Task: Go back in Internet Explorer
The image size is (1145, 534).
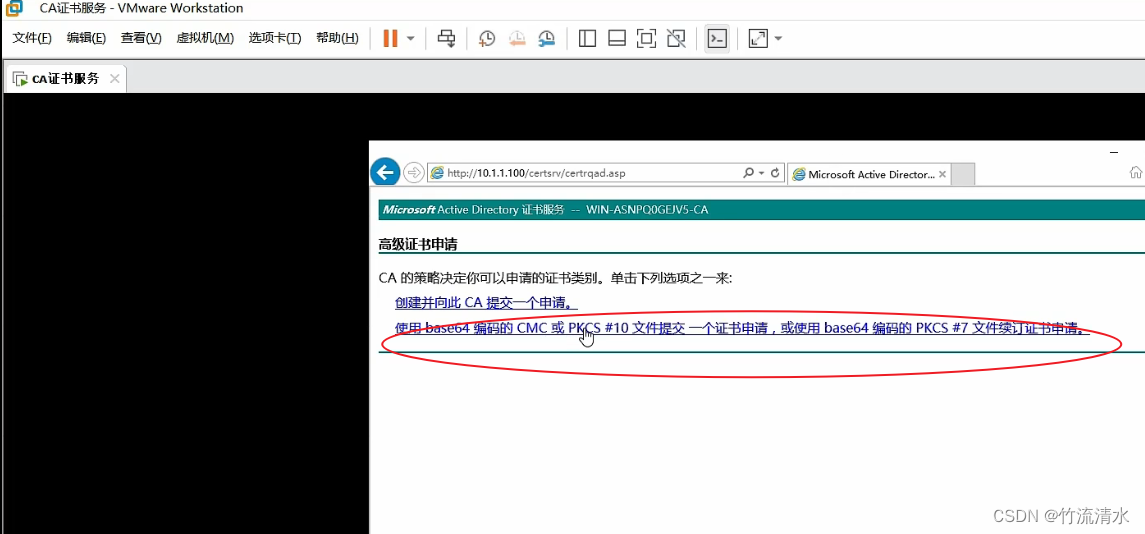Action: click(385, 172)
